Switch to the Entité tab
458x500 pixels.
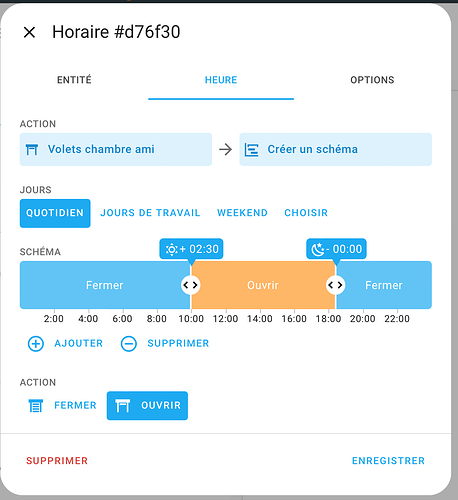74,80
